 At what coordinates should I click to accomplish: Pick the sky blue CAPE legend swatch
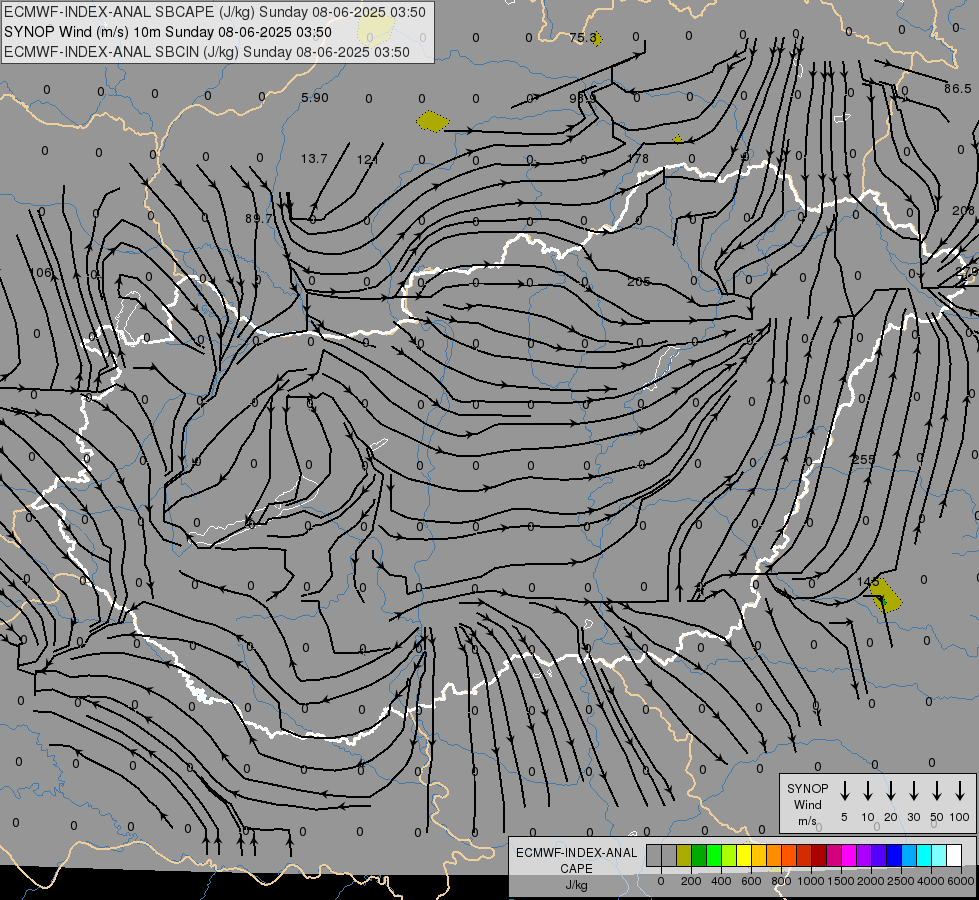(908, 855)
